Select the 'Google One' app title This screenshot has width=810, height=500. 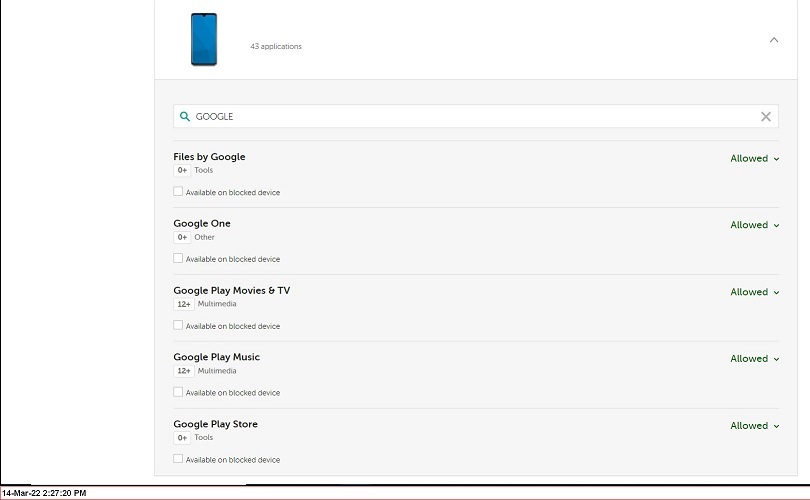click(x=202, y=224)
